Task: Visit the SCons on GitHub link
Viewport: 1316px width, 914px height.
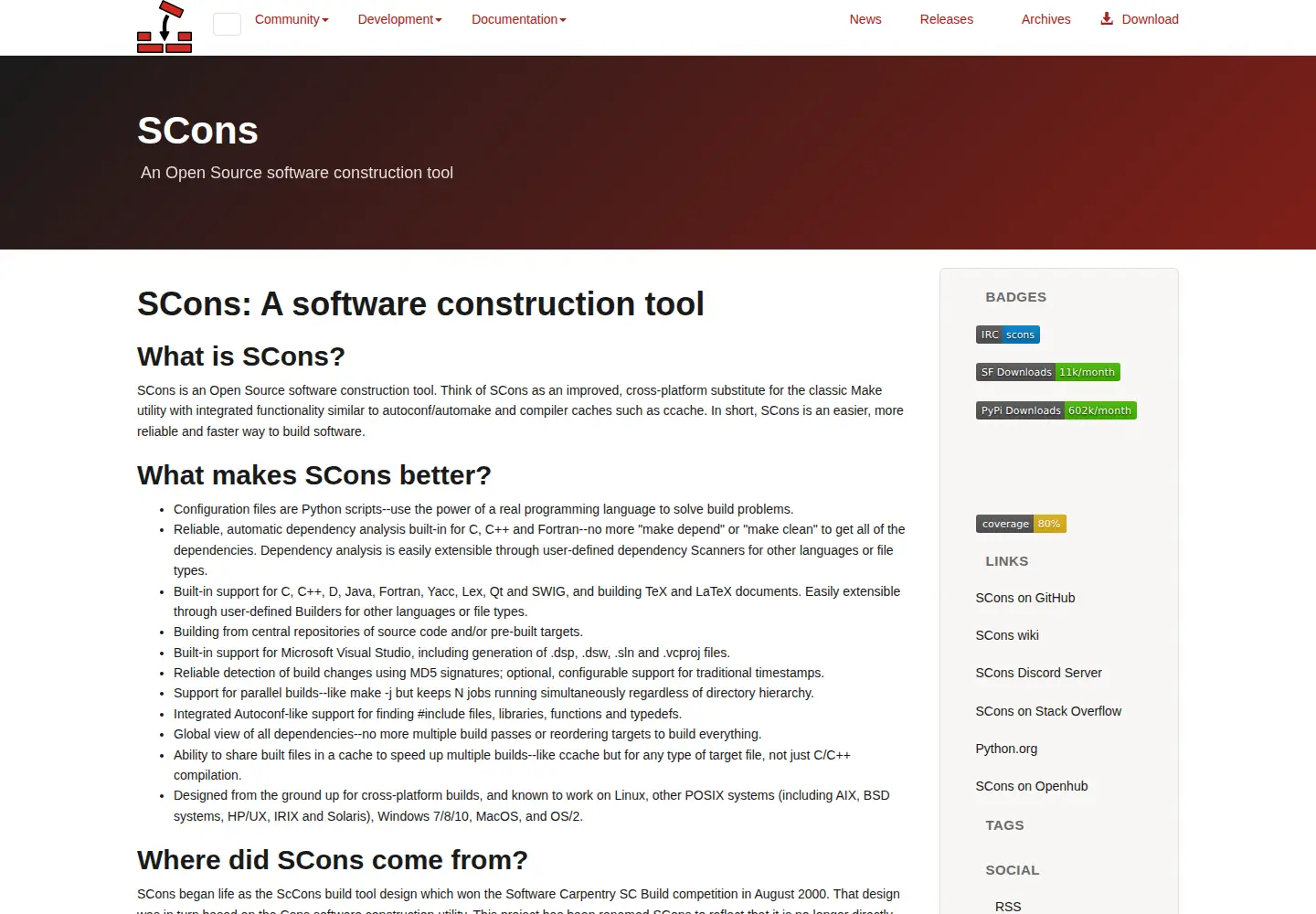Action: pos(1025,598)
